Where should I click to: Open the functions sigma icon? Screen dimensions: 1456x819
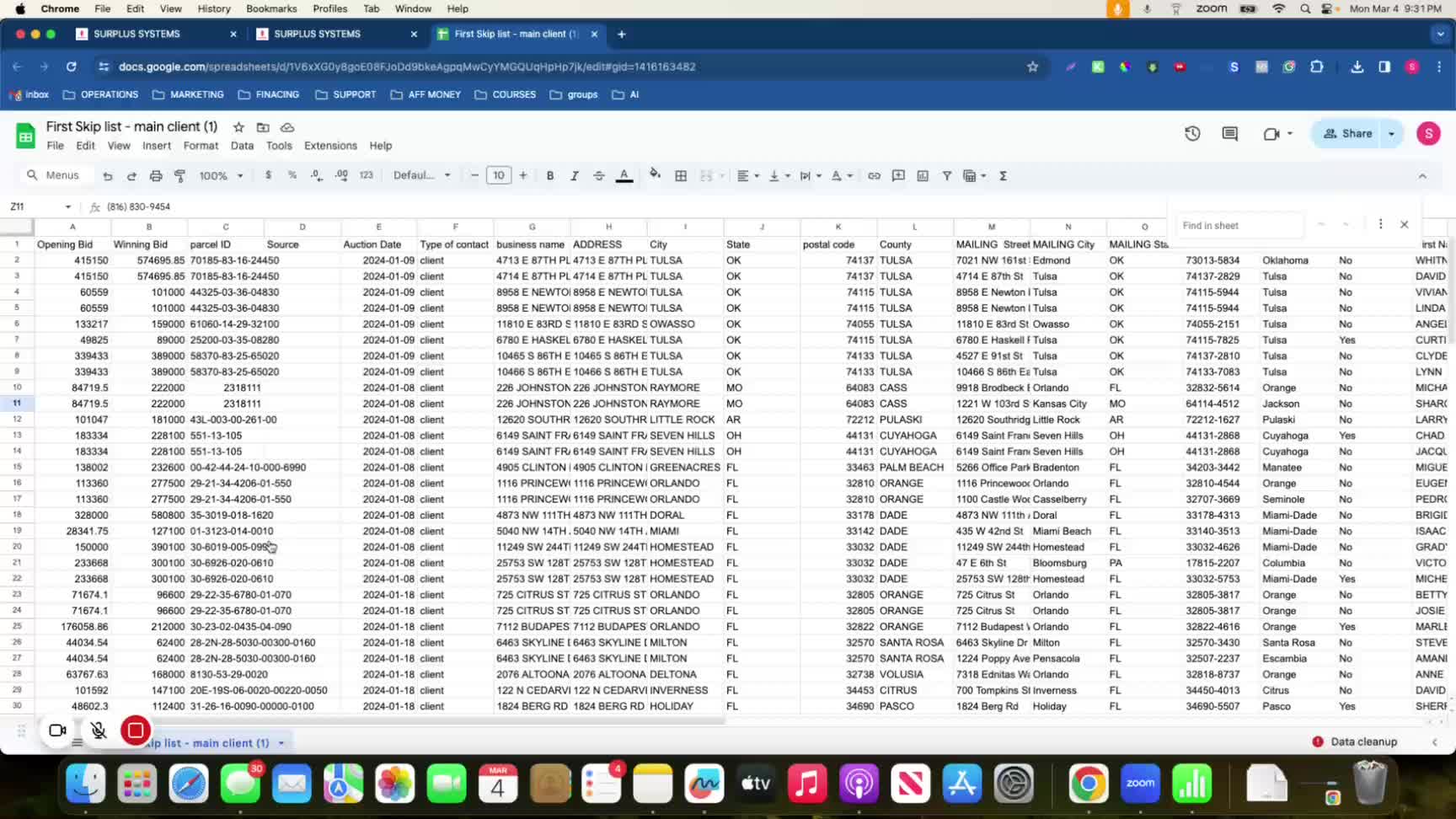coord(1003,176)
